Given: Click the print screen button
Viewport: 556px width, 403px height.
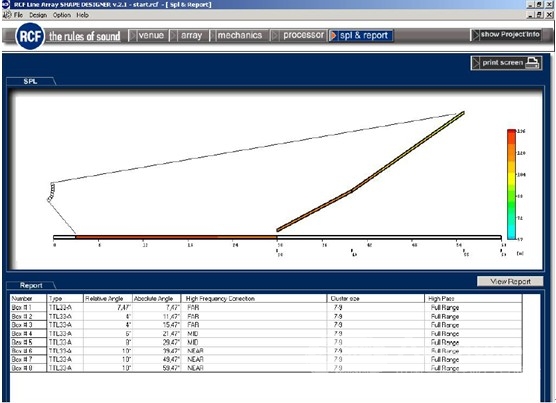Looking at the screenshot, I should 506,63.
